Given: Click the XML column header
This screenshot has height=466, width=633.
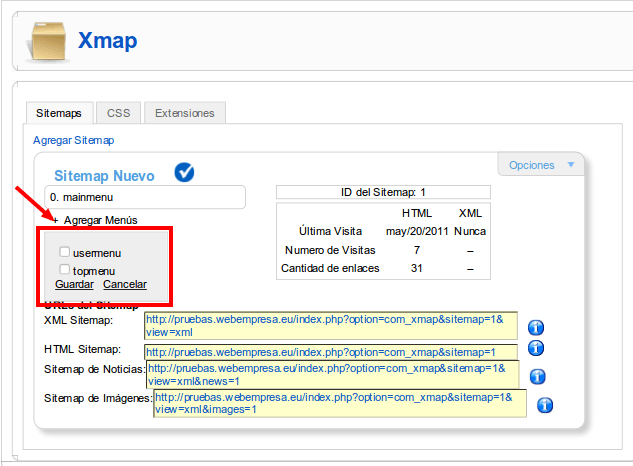Looking at the screenshot, I should [470, 213].
